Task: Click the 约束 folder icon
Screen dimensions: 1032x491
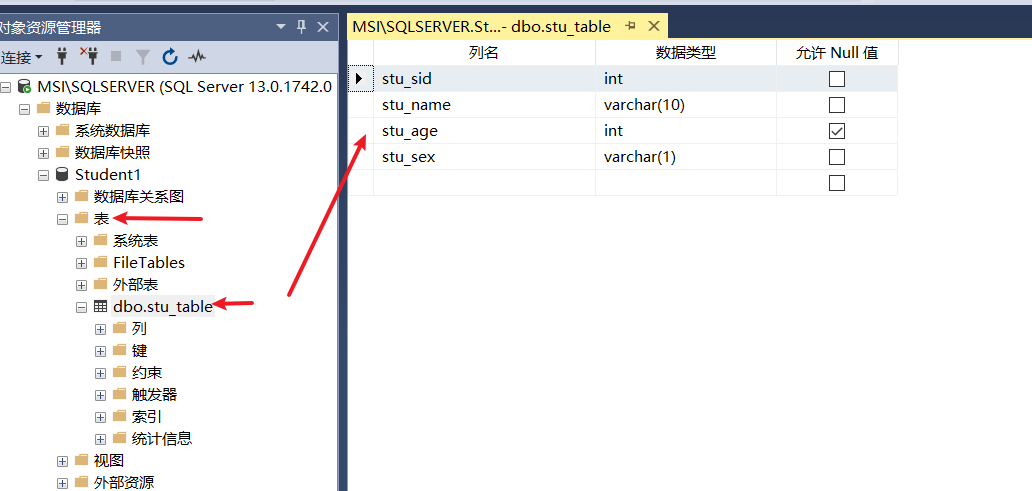Action: (119, 372)
